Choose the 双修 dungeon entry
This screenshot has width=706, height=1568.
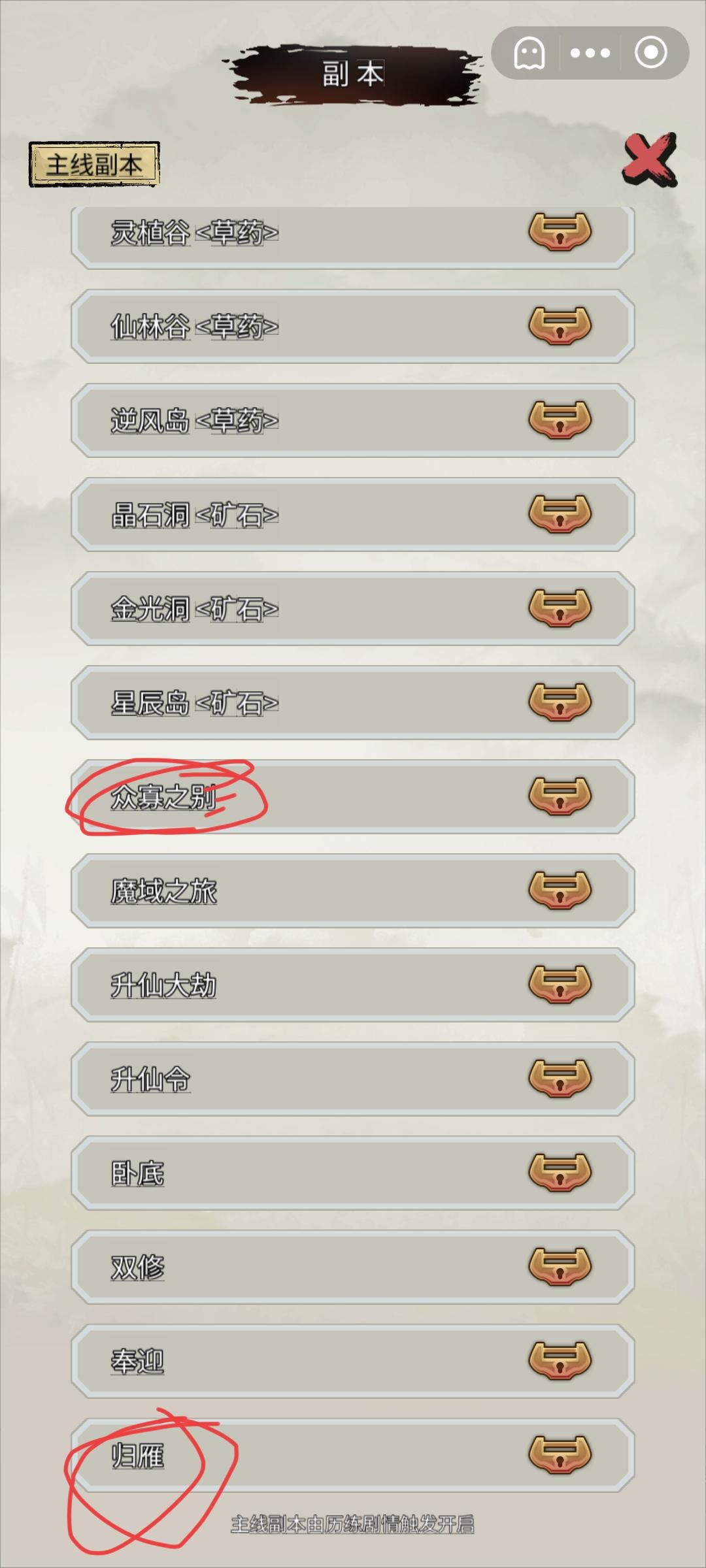point(353,1267)
